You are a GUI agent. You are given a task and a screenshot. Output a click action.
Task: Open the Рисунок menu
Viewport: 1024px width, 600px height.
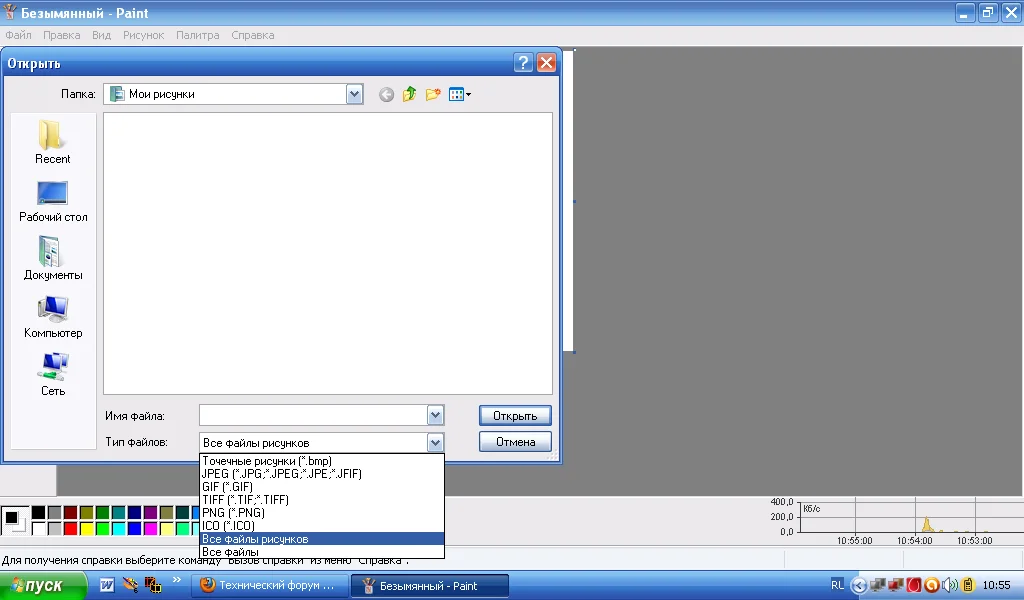(x=143, y=35)
